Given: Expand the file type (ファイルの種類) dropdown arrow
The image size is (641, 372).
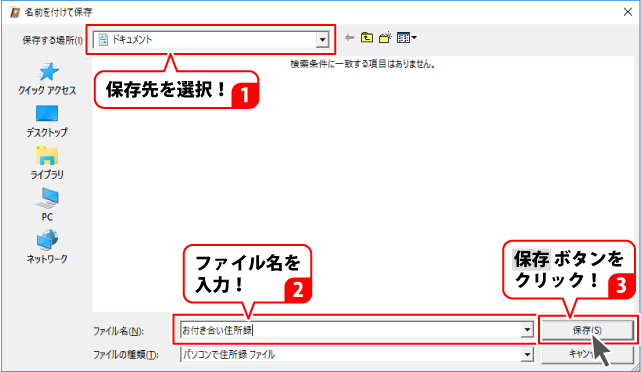Looking at the screenshot, I should 527,354.
